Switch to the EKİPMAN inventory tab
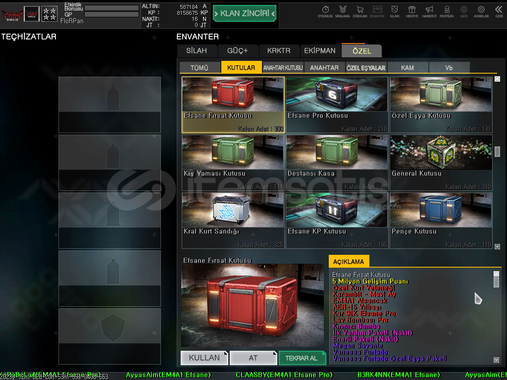Image resolution: width=507 pixels, height=380 pixels. coord(320,51)
